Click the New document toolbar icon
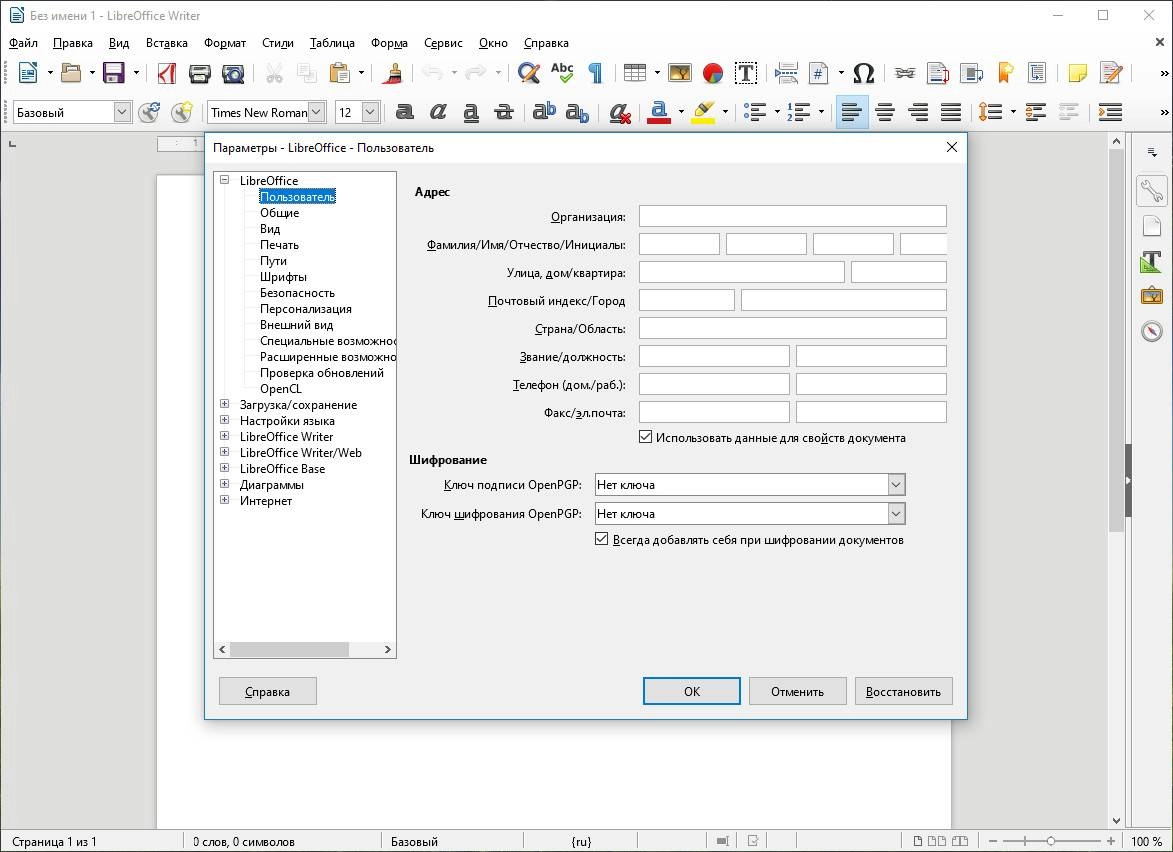Image resolution: width=1173 pixels, height=852 pixels. 28,73
